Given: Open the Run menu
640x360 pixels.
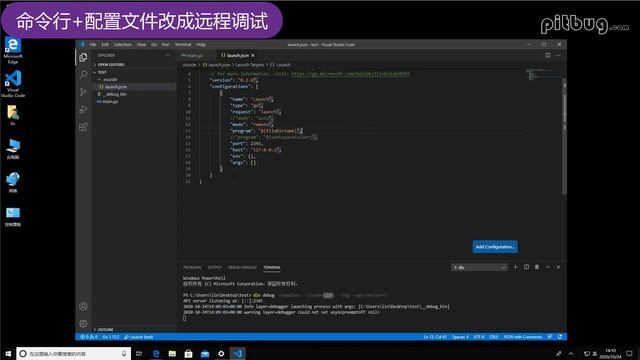Looking at the screenshot, I should click(x=166, y=44).
